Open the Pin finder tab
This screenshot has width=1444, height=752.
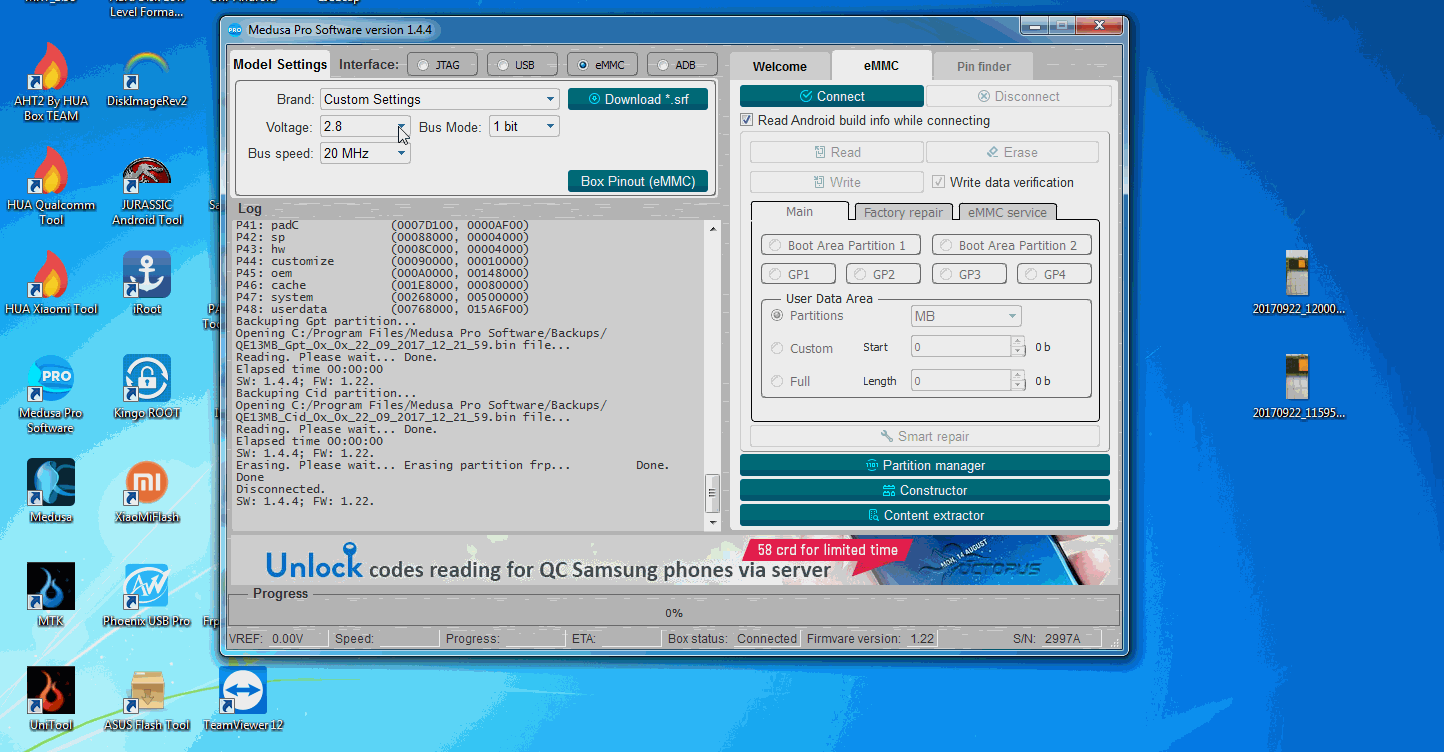pos(983,67)
